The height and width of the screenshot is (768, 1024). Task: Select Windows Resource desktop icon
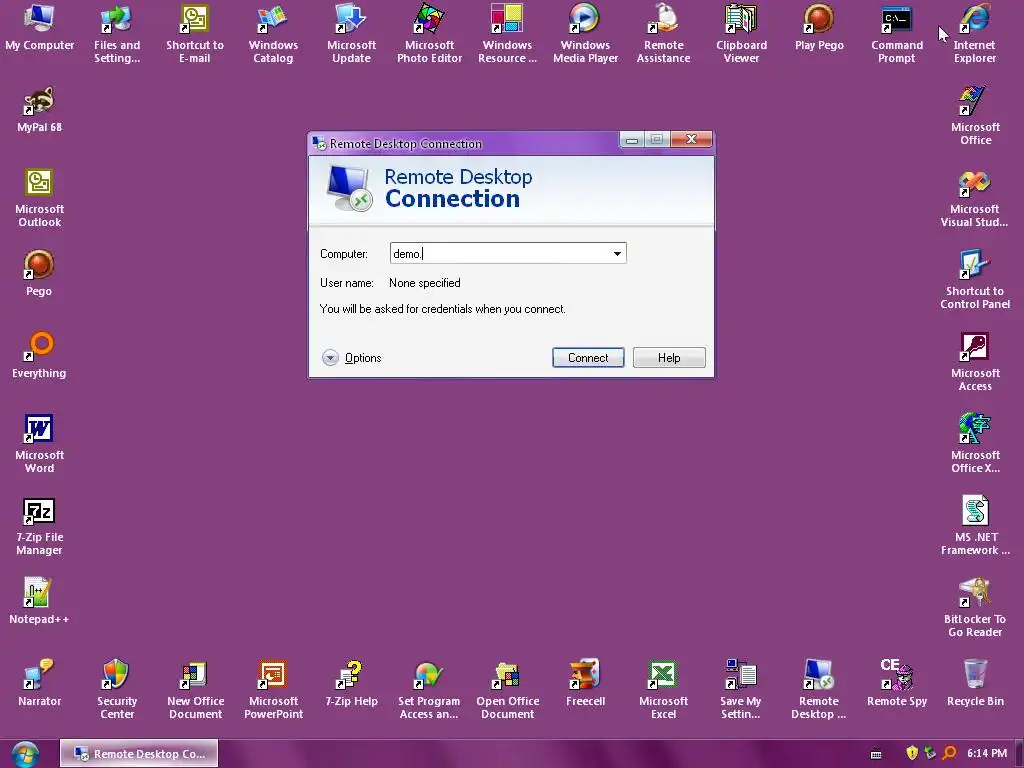click(507, 34)
